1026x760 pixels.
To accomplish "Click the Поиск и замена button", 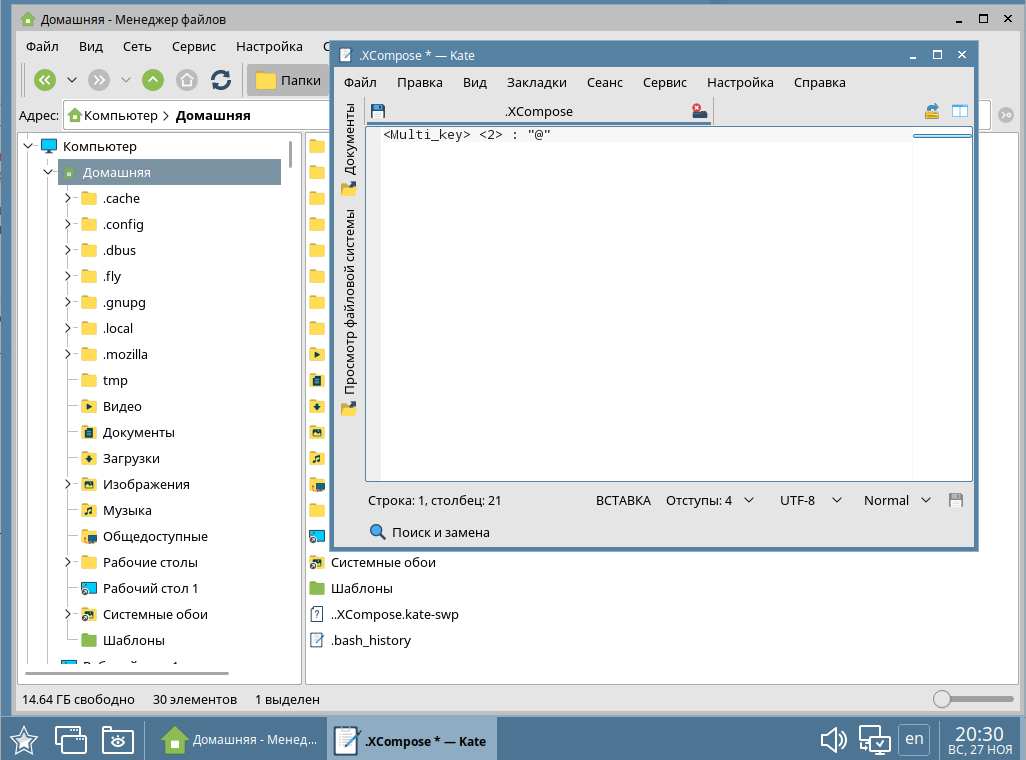I will pyautogui.click(x=430, y=532).
